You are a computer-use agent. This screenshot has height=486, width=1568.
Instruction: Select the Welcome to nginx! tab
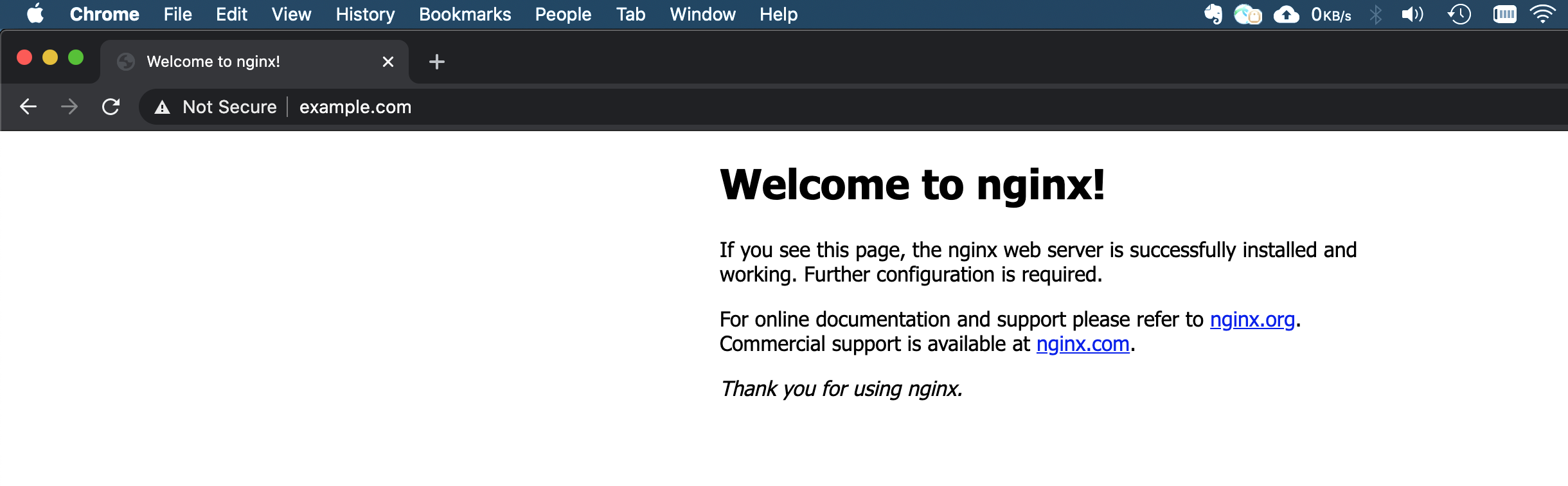pyautogui.click(x=254, y=62)
